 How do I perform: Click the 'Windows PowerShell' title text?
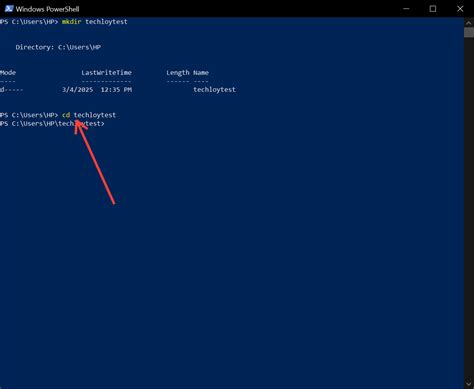(x=47, y=9)
